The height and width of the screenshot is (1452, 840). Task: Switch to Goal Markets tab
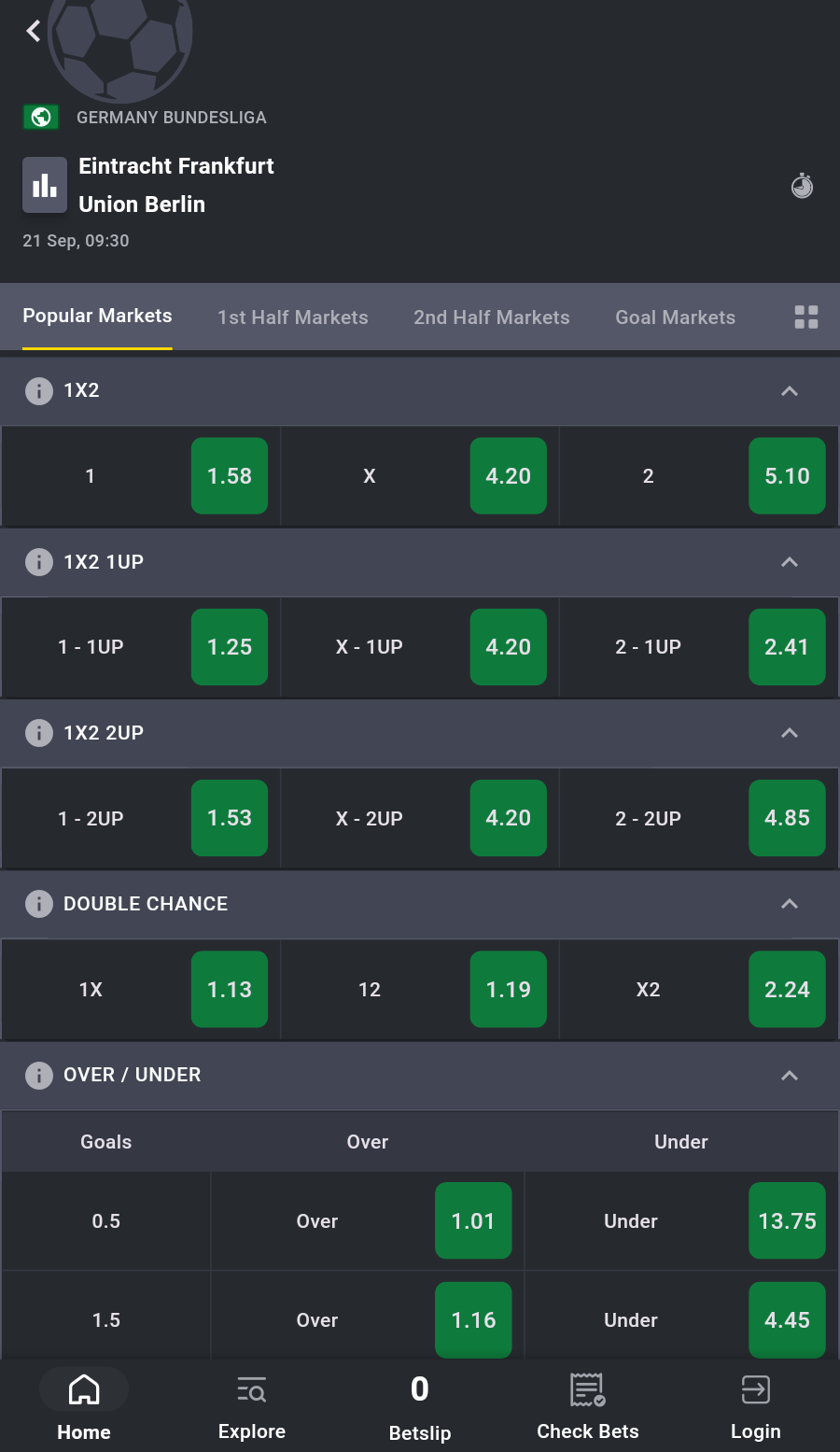point(675,317)
